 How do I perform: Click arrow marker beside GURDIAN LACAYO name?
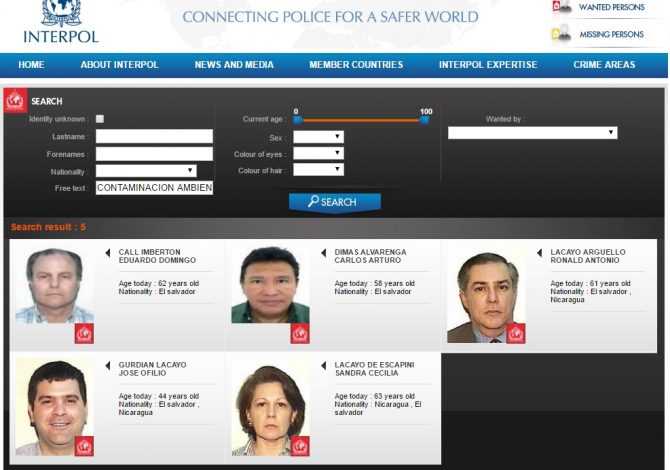coord(108,366)
